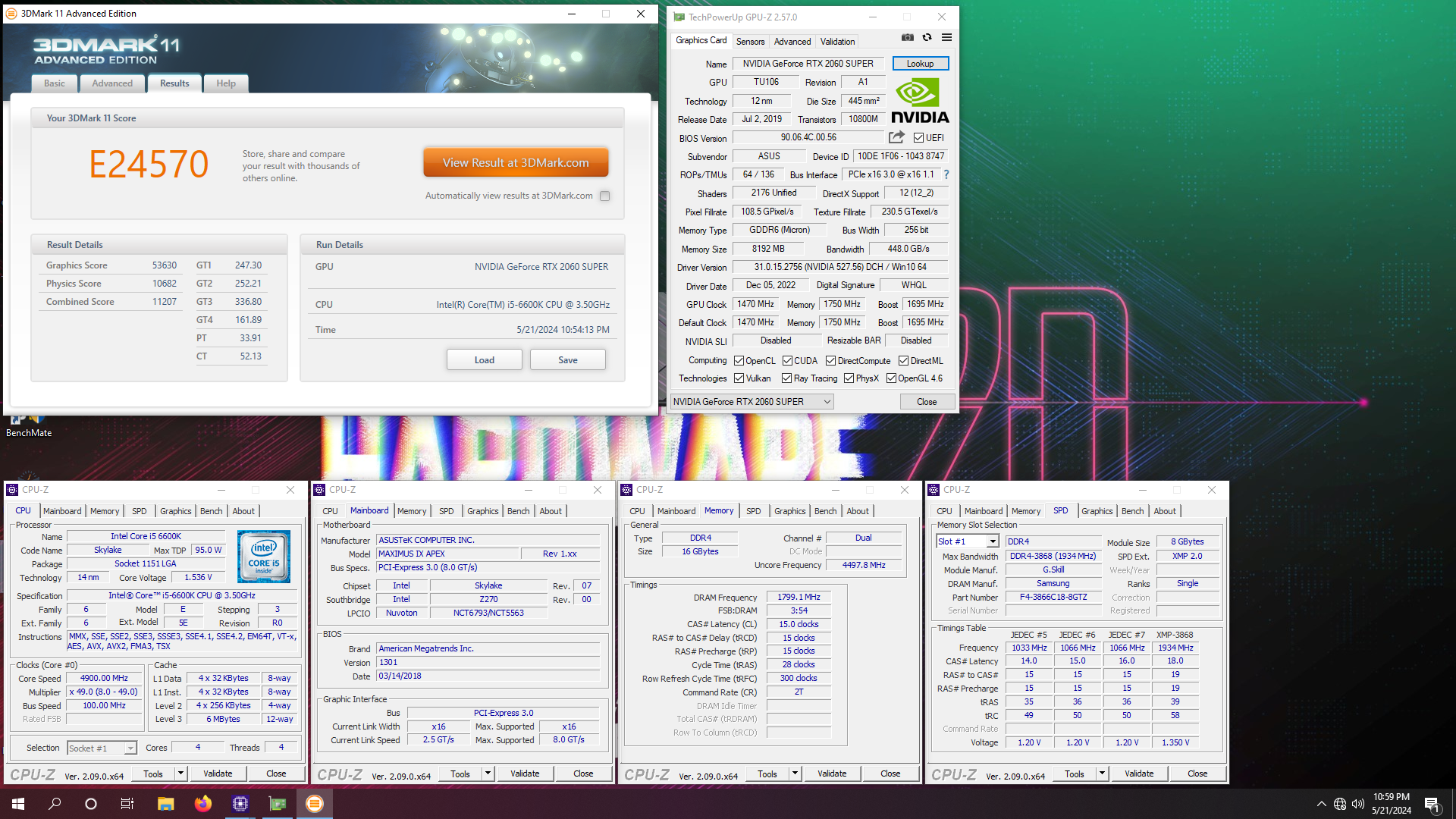This screenshot has width=1456, height=819.
Task: Click DRAM Frequency value 1799.1 MHz
Action: click(x=799, y=597)
